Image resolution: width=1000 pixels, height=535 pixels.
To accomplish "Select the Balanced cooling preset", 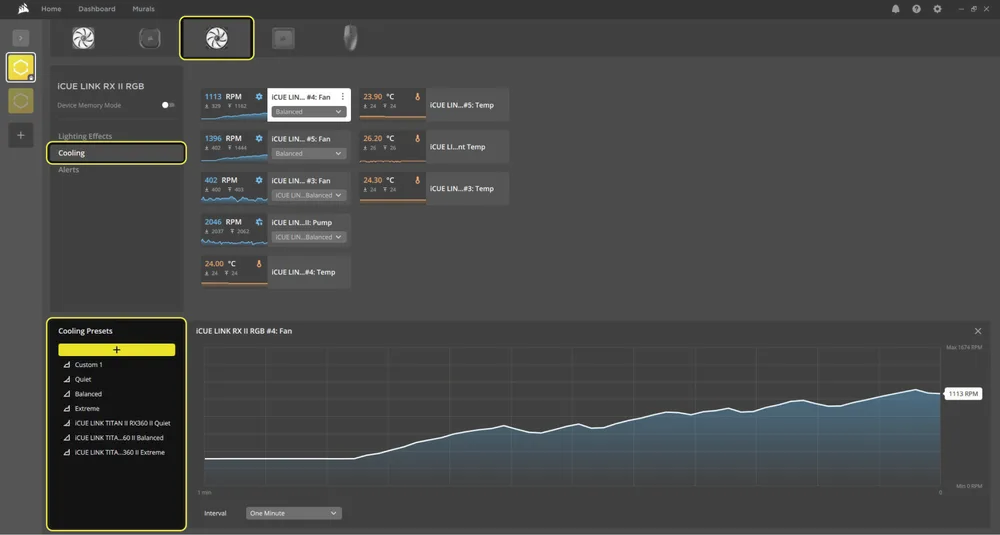I will pyautogui.click(x=88, y=394).
